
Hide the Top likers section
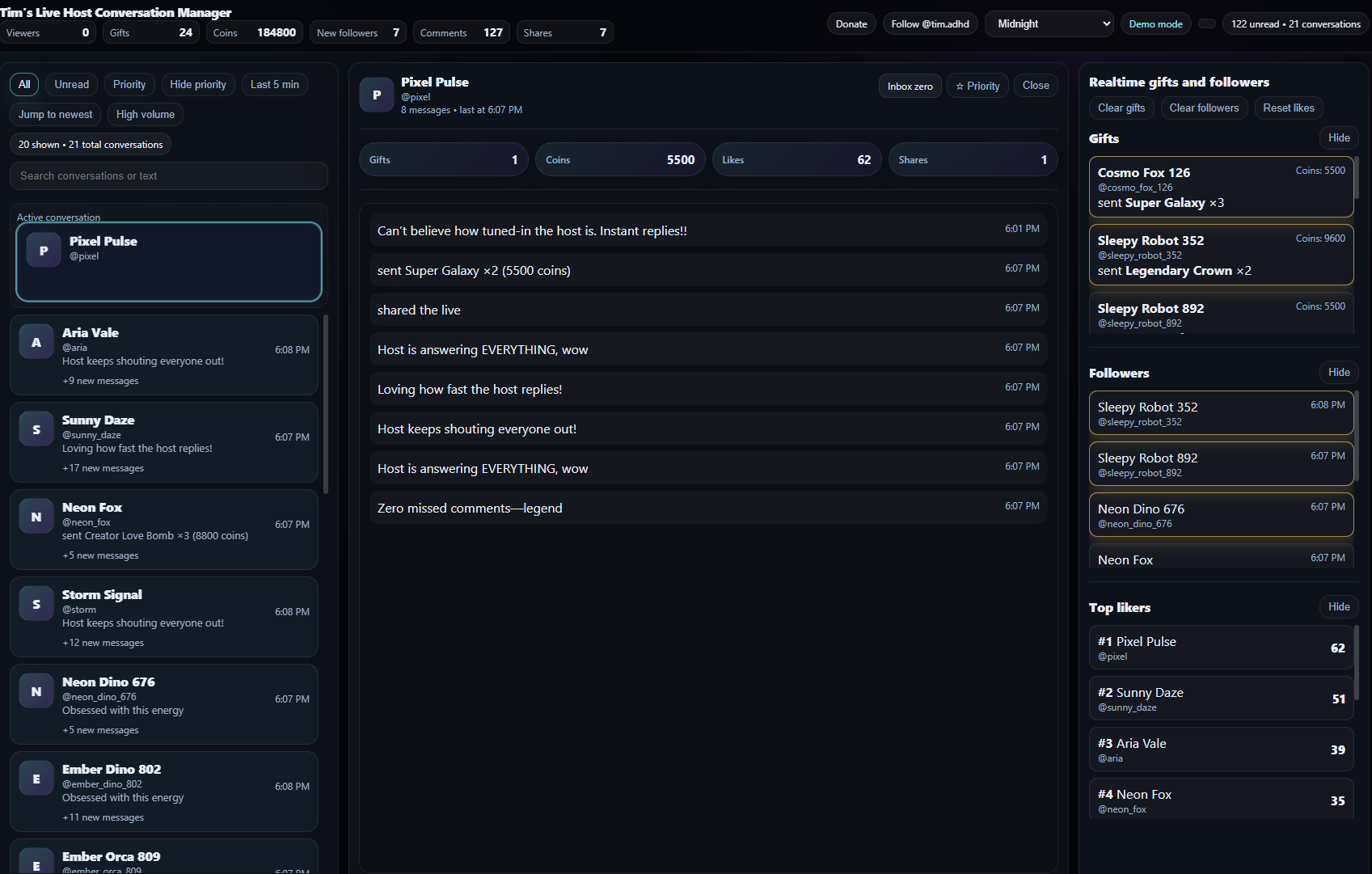1339,607
